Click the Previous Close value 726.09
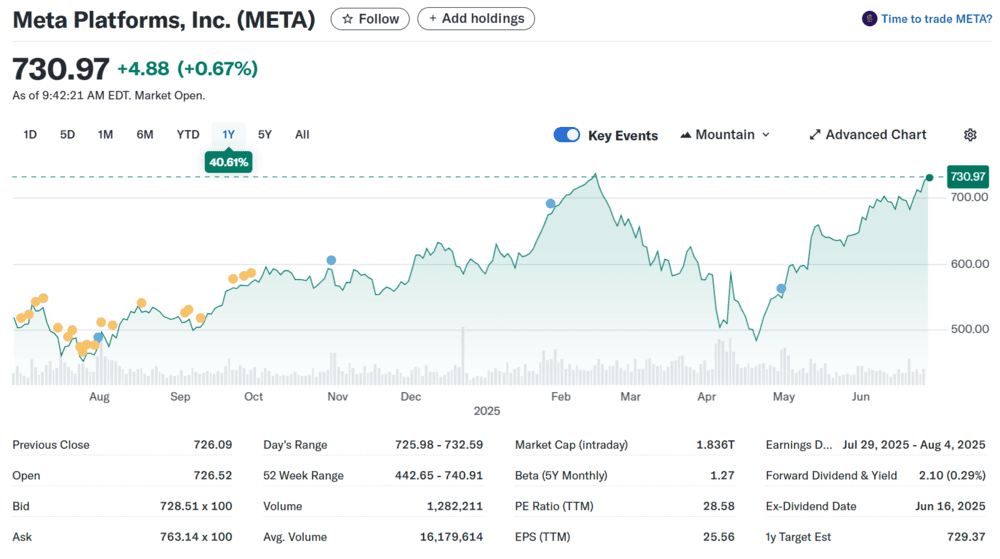The width and height of the screenshot is (1000, 559). click(x=212, y=445)
